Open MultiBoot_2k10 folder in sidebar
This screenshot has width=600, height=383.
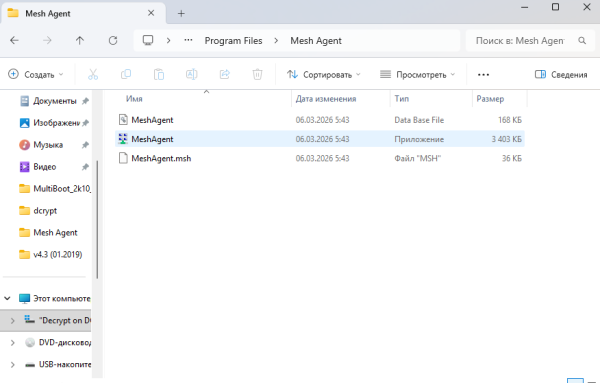[x=54, y=189]
